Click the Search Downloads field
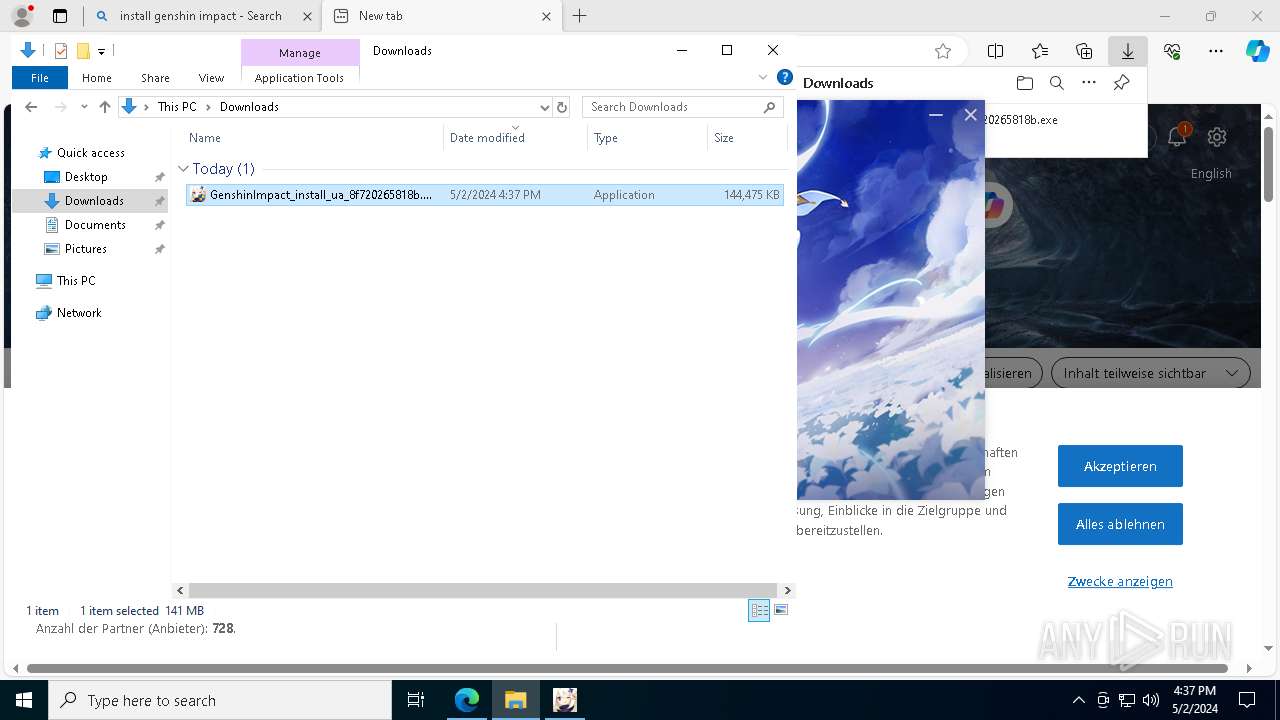The width and height of the screenshot is (1280, 720). [x=683, y=107]
